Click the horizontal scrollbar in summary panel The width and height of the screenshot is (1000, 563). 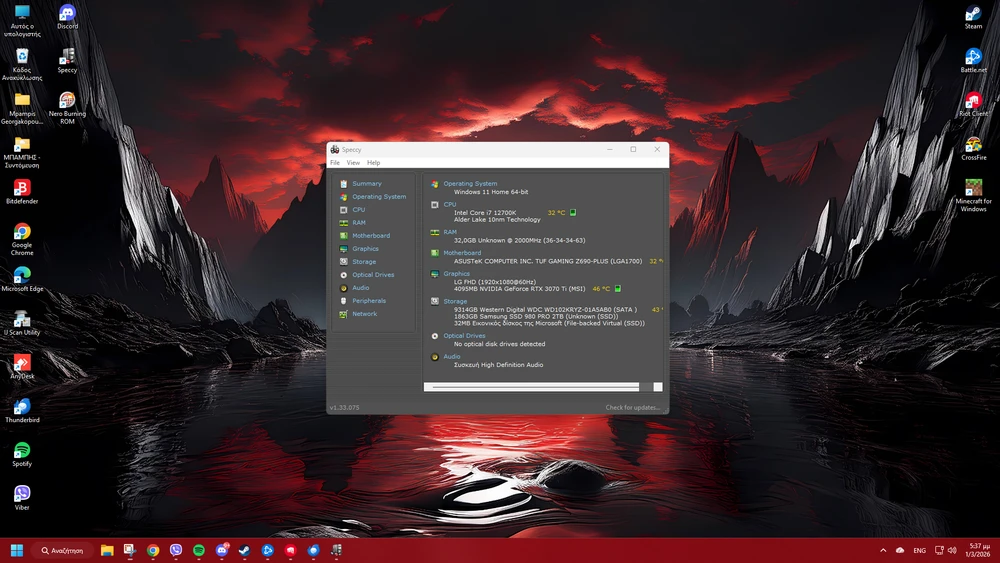(531, 387)
